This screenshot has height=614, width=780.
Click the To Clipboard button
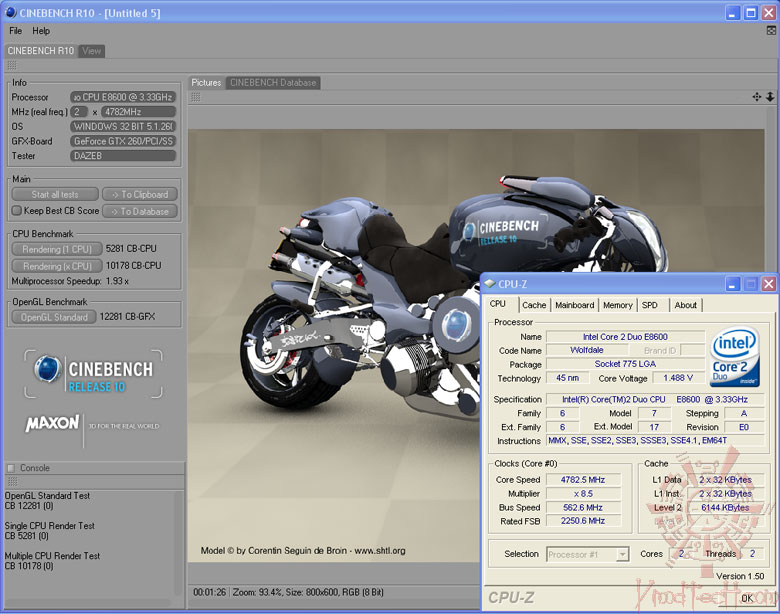140,194
